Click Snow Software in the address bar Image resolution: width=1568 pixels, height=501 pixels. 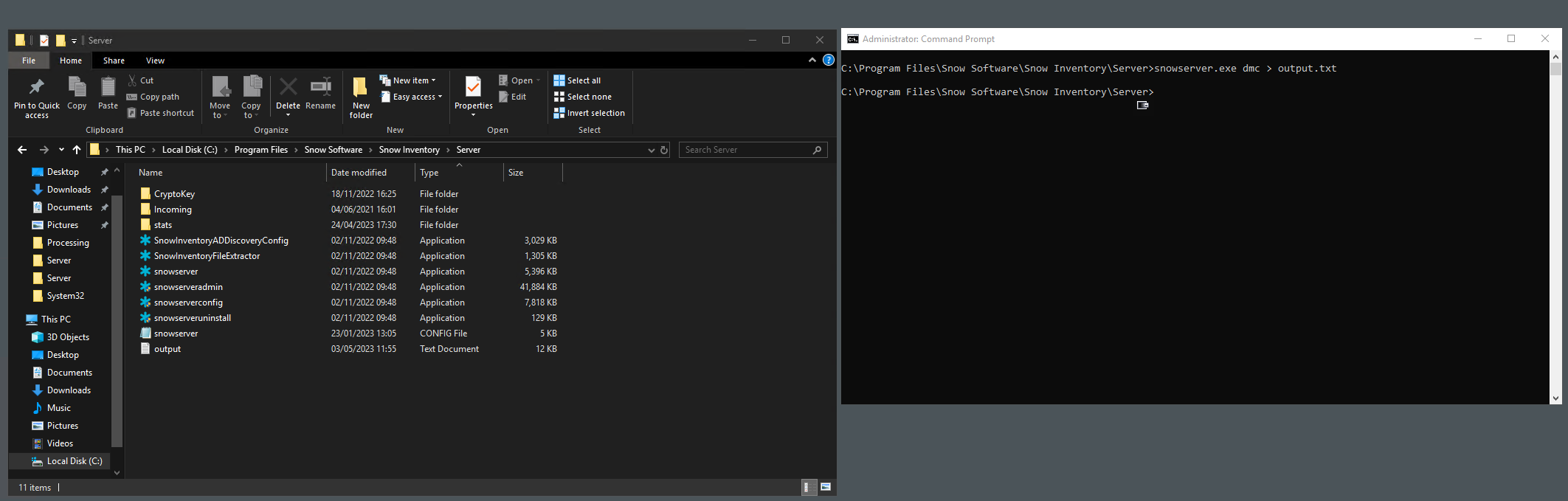[334, 150]
